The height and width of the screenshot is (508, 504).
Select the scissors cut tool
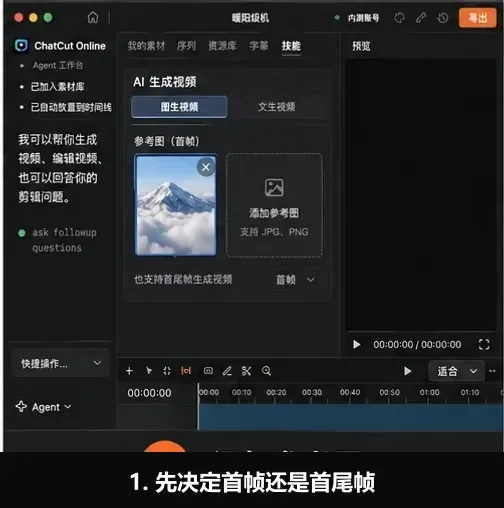246,371
